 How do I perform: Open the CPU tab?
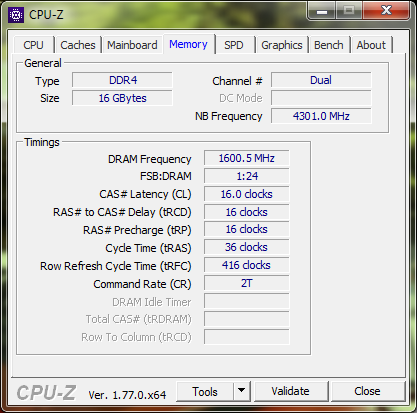click(33, 45)
